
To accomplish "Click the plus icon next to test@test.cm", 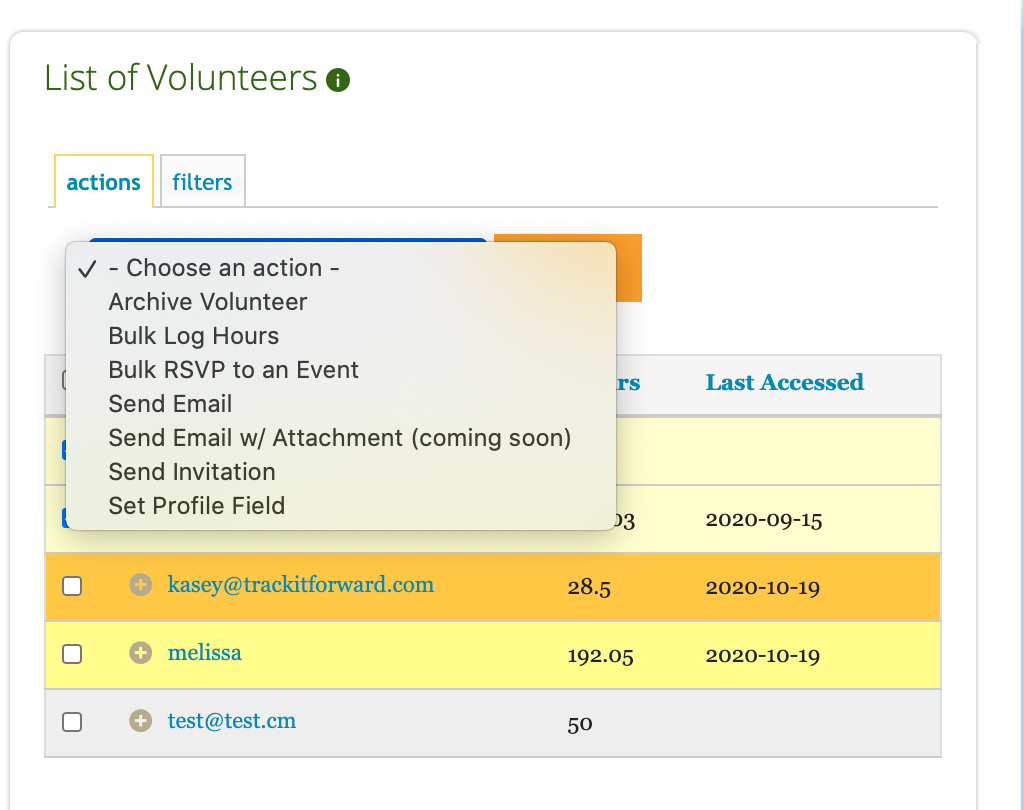I will [x=140, y=721].
